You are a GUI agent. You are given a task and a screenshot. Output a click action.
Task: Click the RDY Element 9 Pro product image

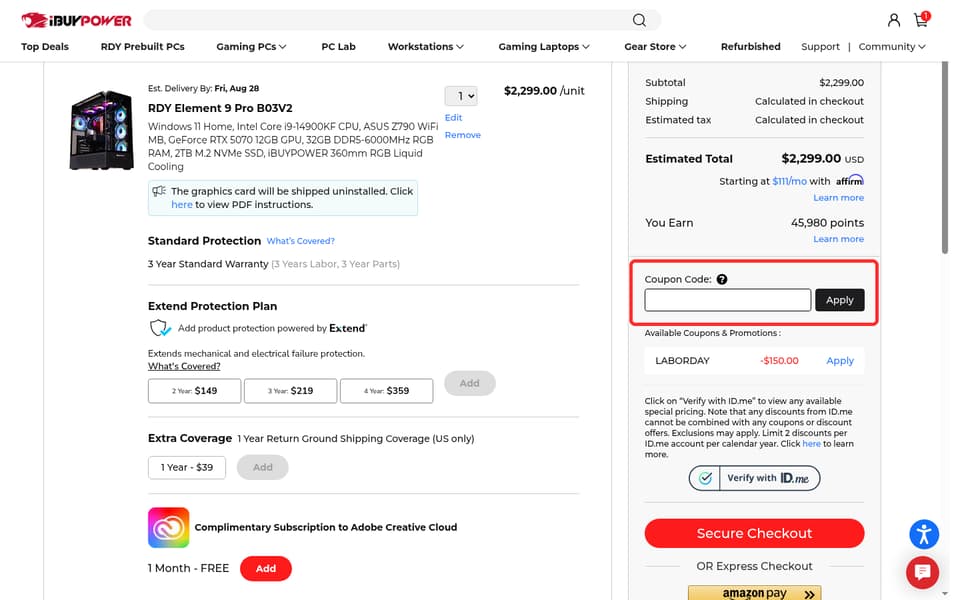(x=101, y=130)
